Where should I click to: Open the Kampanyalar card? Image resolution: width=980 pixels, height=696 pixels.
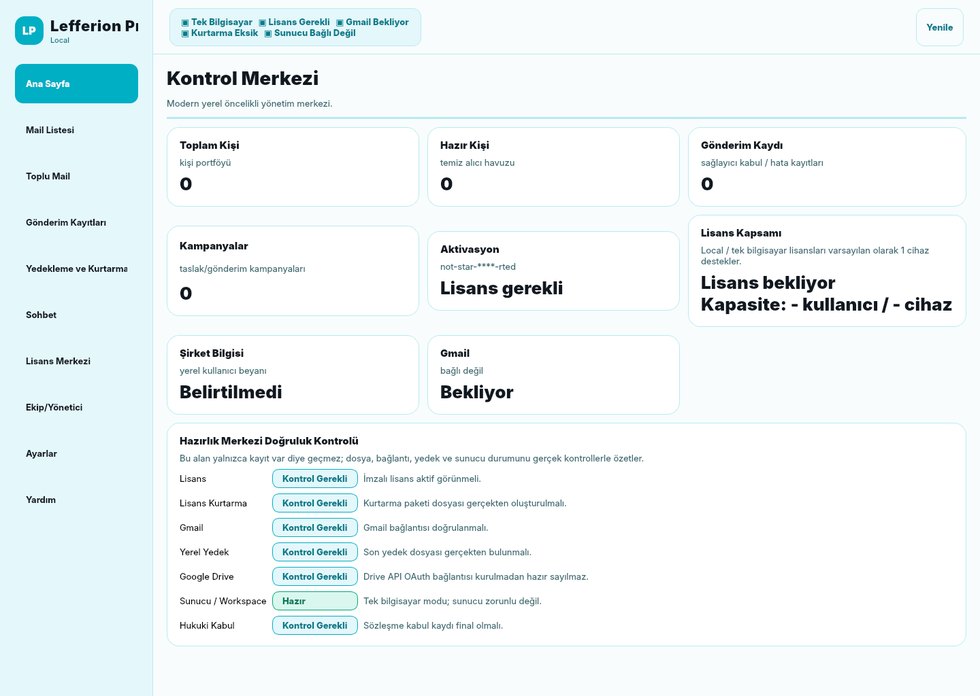292,271
